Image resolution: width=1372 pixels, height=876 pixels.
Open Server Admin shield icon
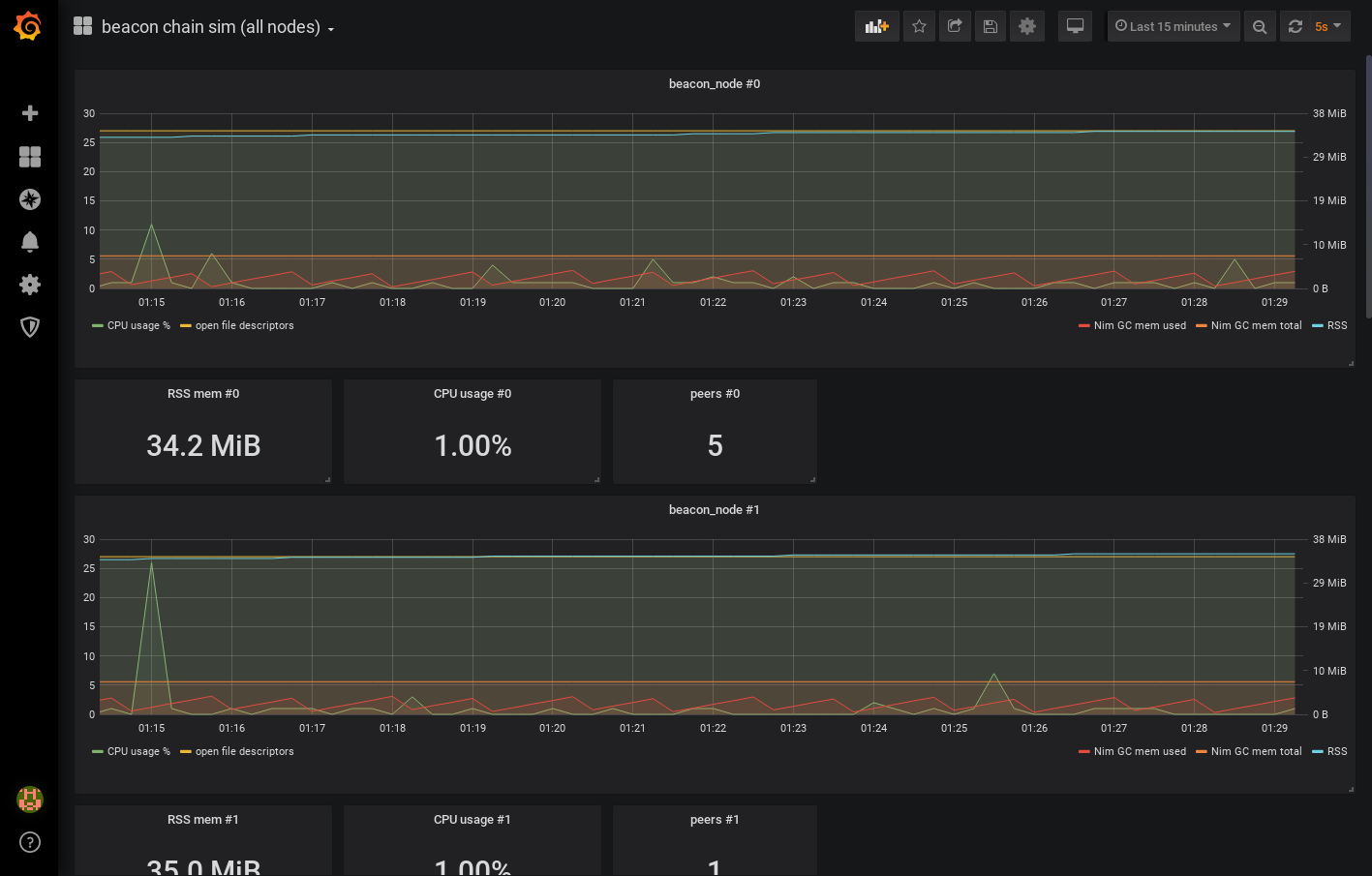[30, 327]
